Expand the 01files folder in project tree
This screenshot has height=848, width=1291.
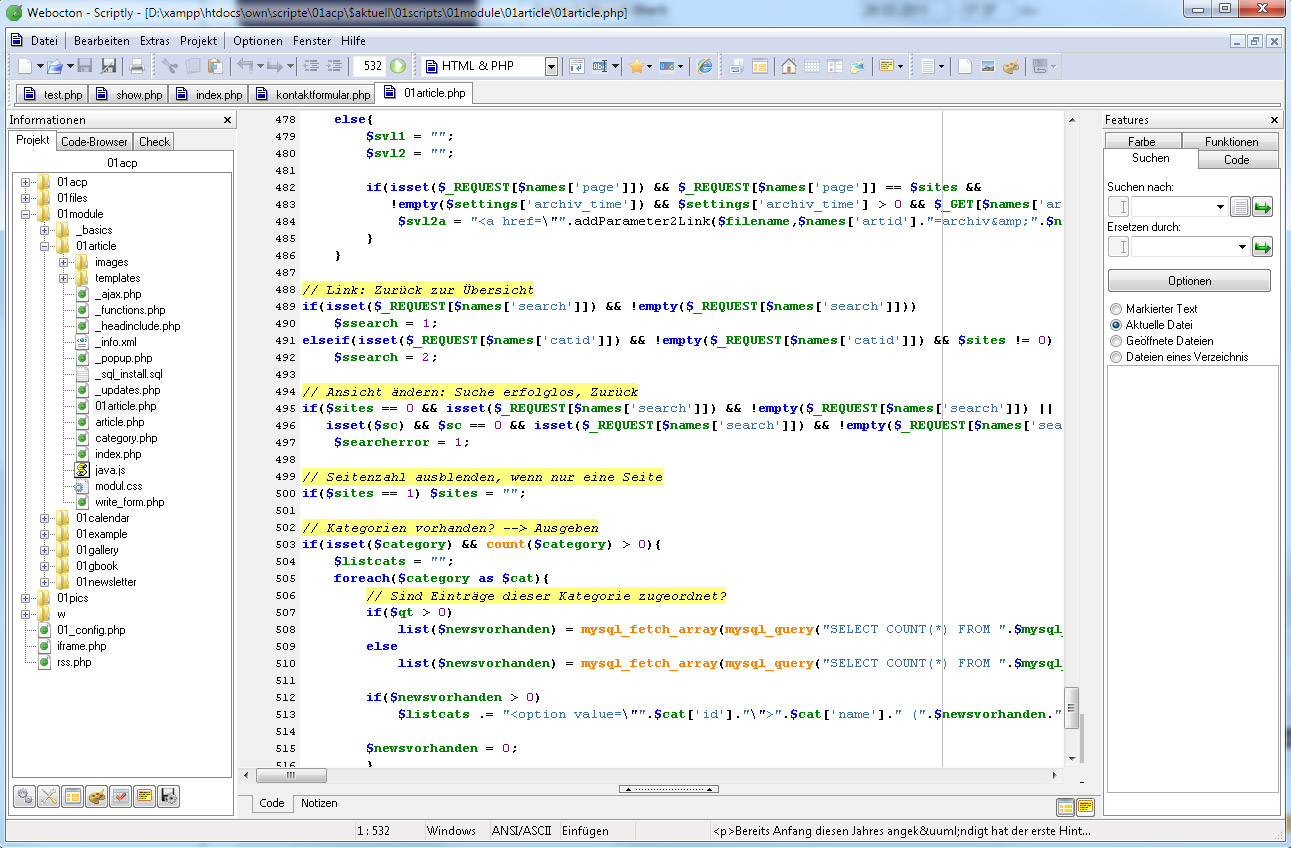(x=26, y=198)
